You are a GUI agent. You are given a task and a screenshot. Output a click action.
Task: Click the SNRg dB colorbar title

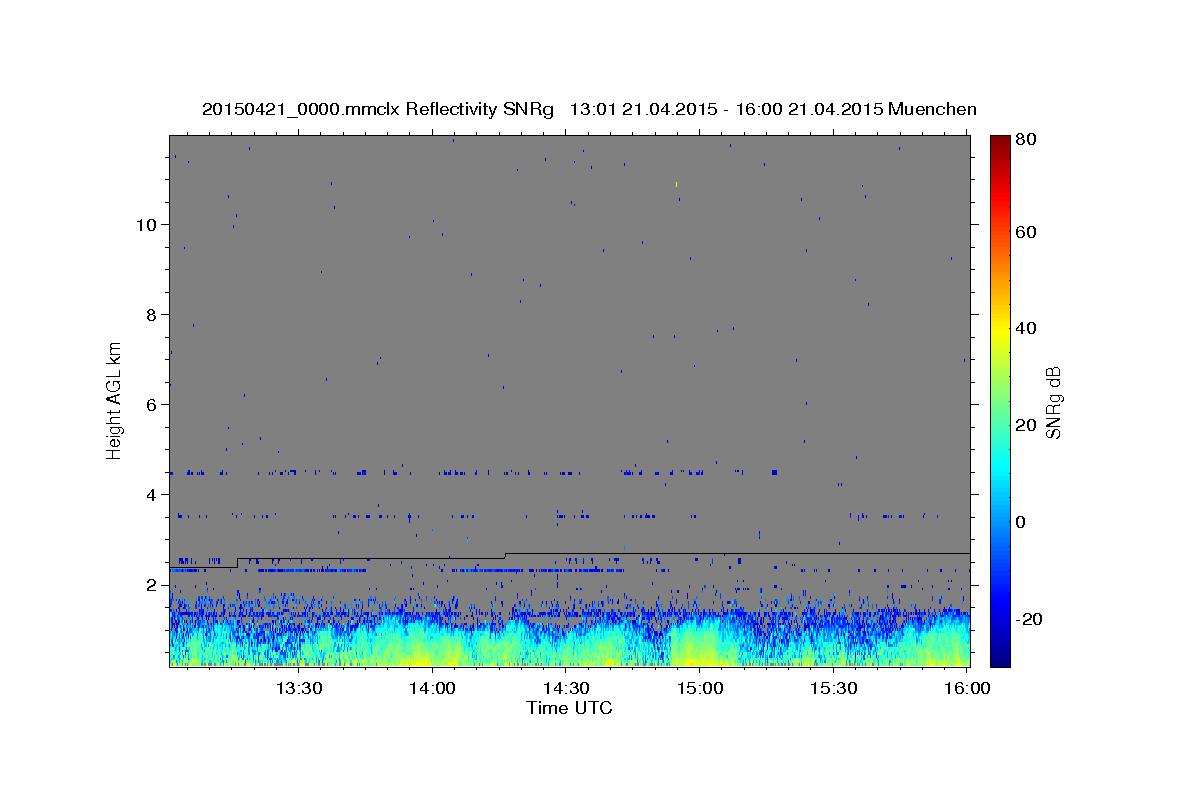pyautogui.click(x=1054, y=401)
